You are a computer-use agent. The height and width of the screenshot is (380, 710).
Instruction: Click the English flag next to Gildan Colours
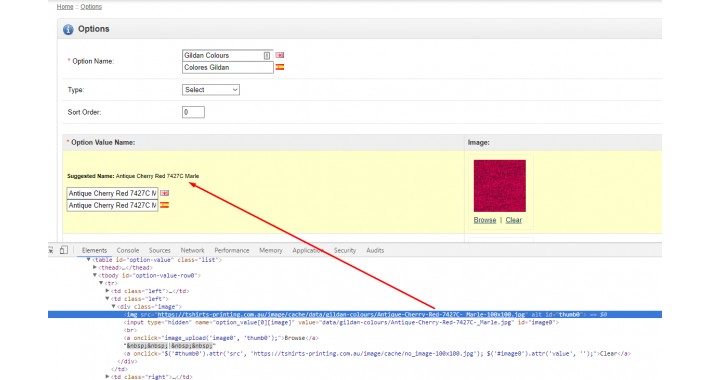pos(280,55)
